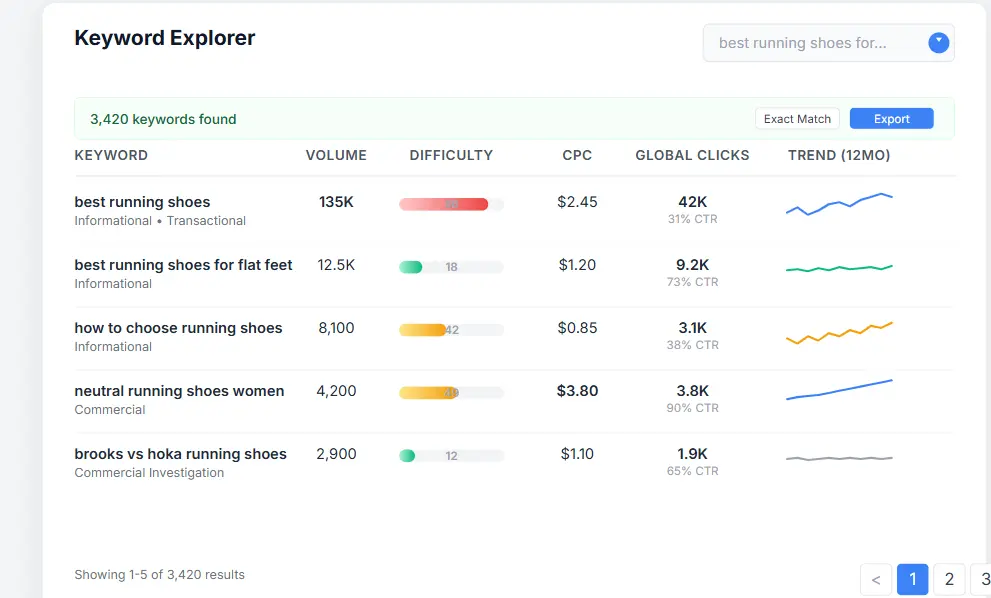Click the 'Commercial Investigation' intent label
The width and height of the screenshot is (991, 598).
(x=149, y=473)
